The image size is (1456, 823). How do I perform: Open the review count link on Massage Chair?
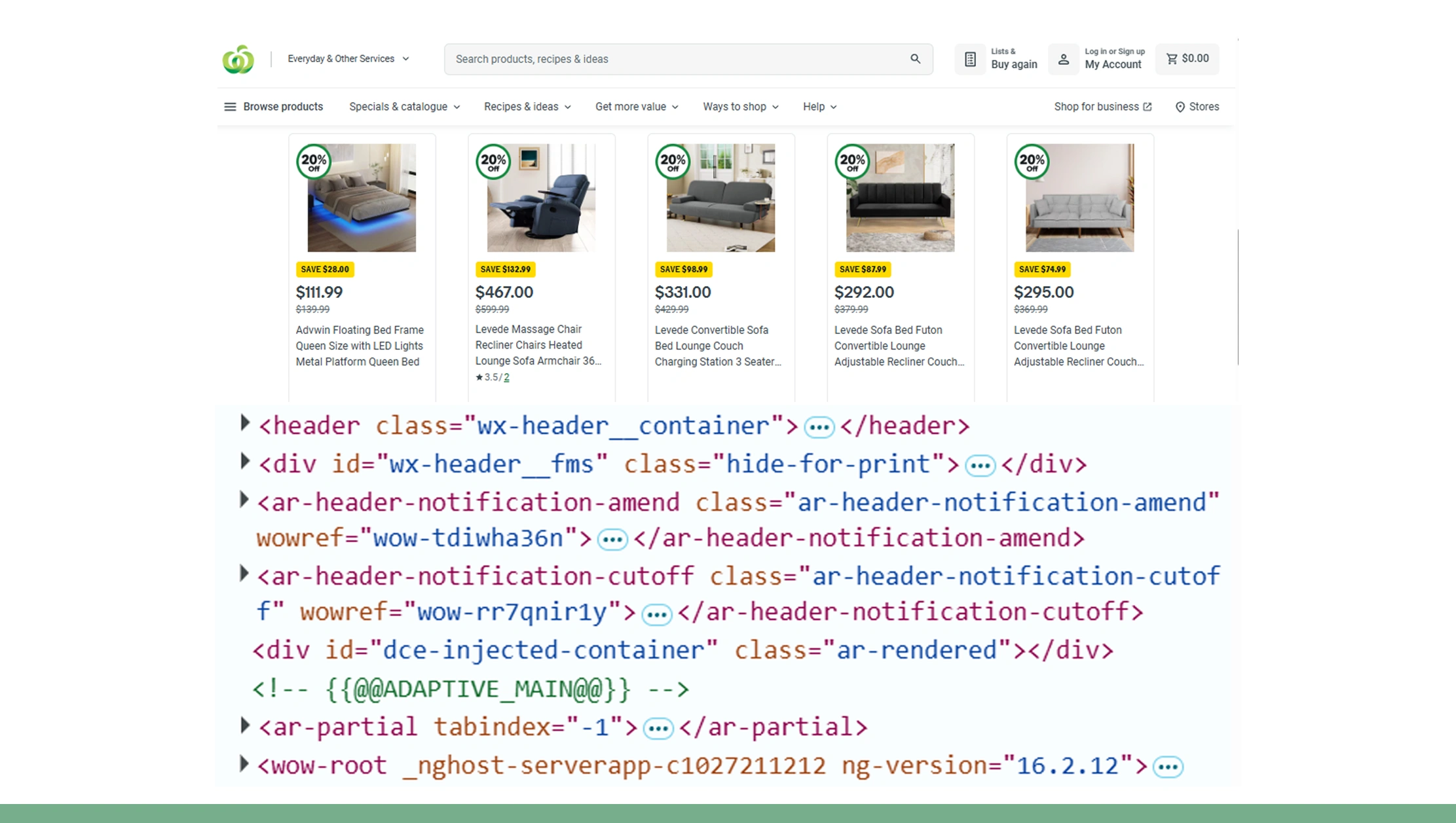coord(506,377)
